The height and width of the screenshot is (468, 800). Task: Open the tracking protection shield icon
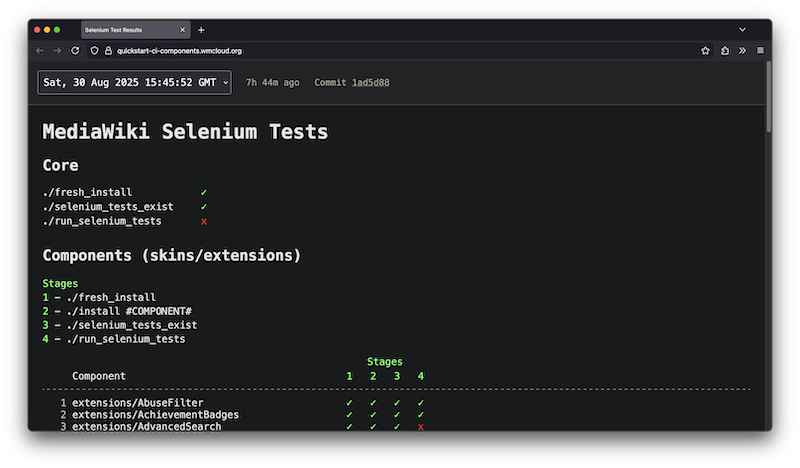pos(94,51)
